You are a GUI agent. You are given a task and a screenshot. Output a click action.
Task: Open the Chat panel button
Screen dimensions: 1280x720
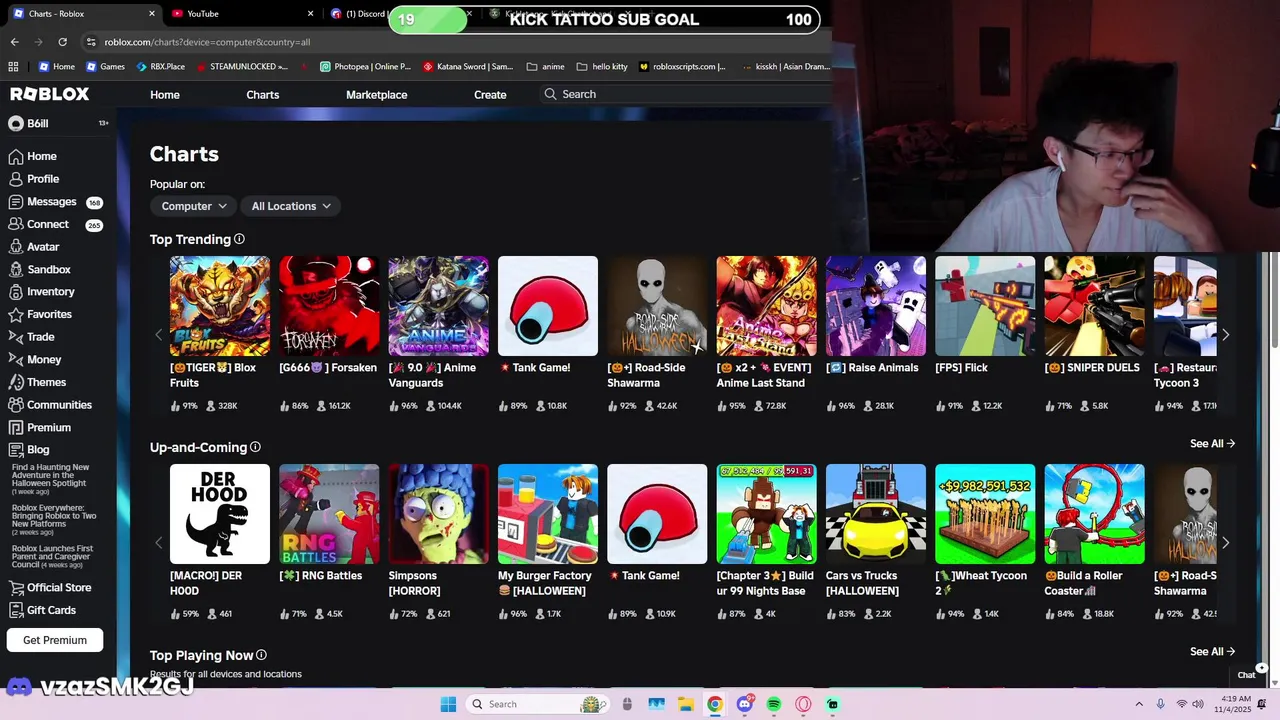(x=1247, y=675)
